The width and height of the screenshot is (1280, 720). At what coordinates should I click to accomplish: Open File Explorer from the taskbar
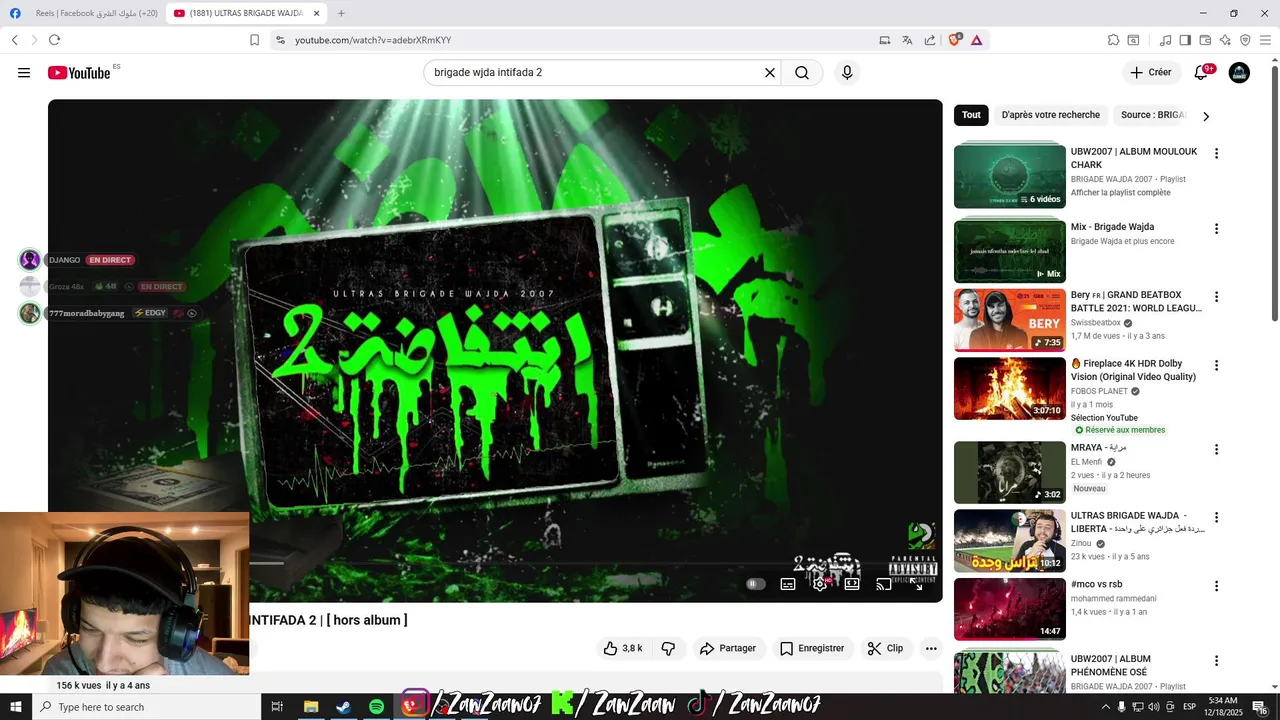(311, 707)
